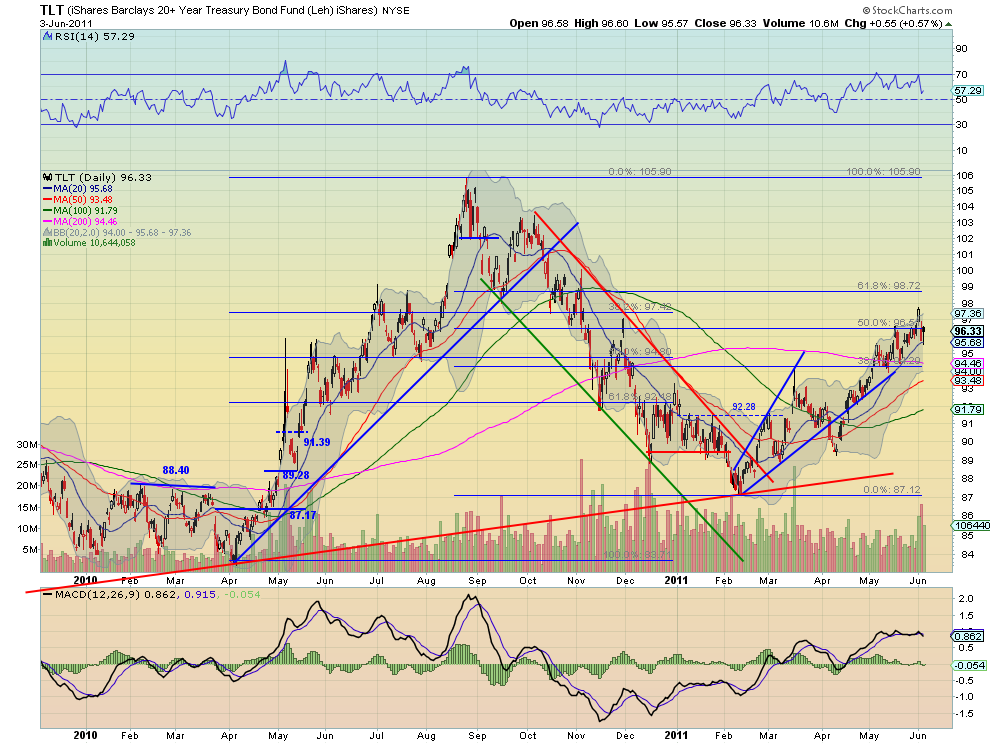Viewport: 990px width, 744px height.
Task: Click the candlestick icon beside TLT (Daily)
Action: (x=47, y=177)
